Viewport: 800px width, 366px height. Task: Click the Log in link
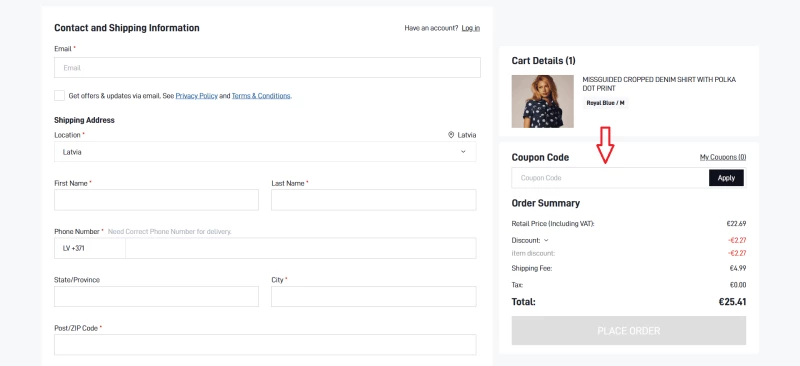(x=470, y=28)
